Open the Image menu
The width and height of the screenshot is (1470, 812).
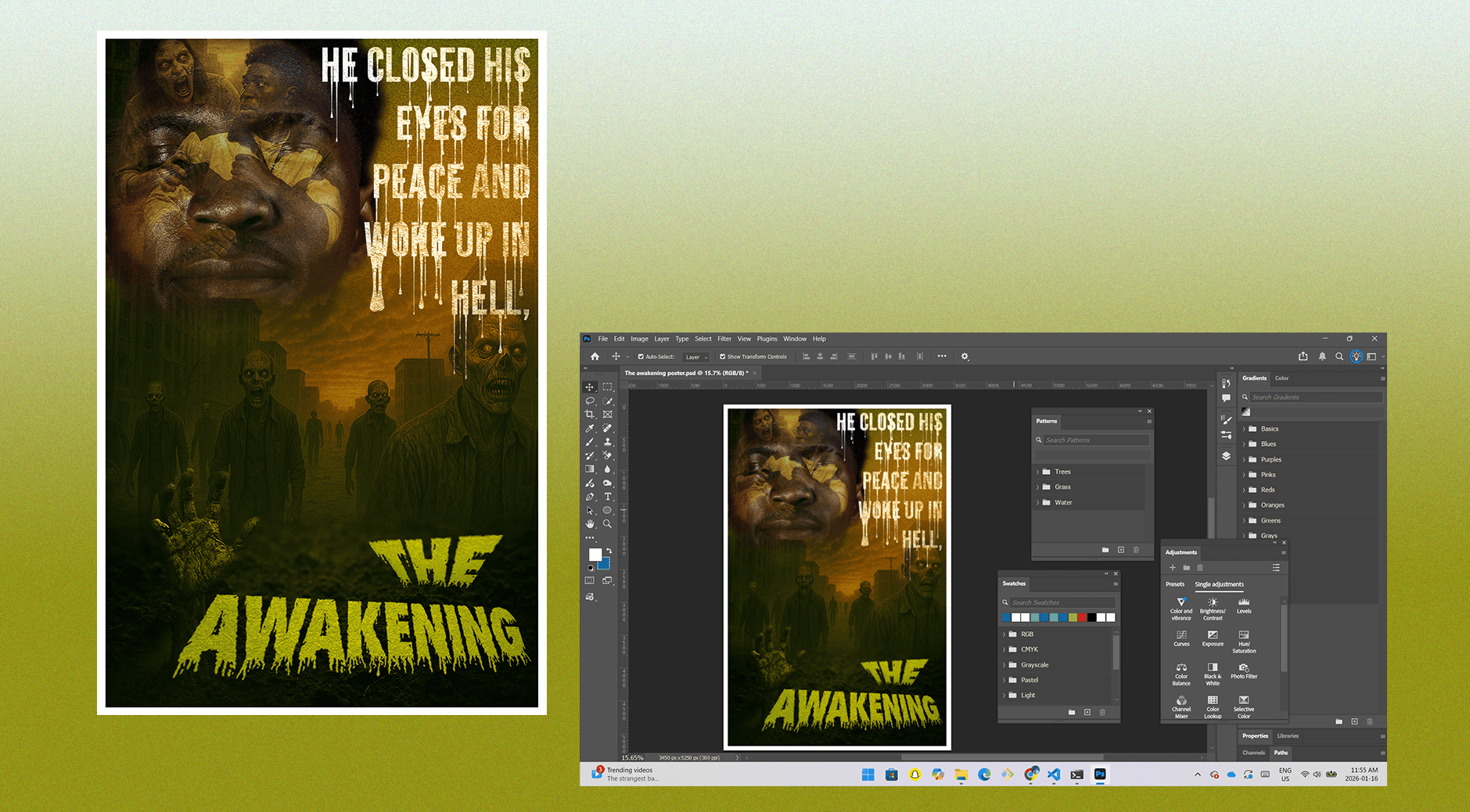[x=639, y=339]
